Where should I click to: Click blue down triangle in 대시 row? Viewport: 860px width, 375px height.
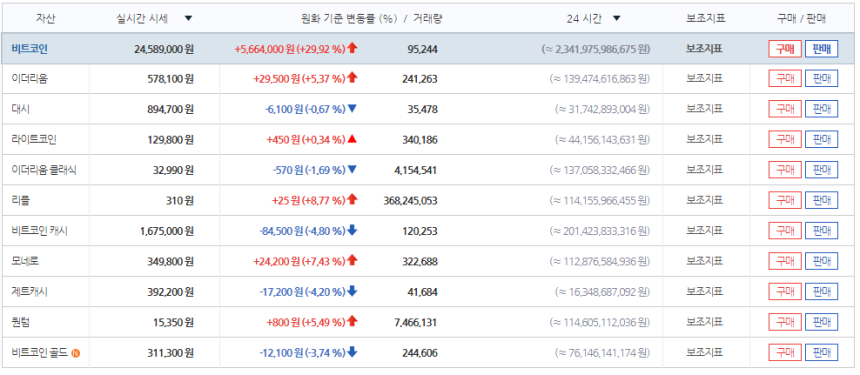[x=352, y=109]
